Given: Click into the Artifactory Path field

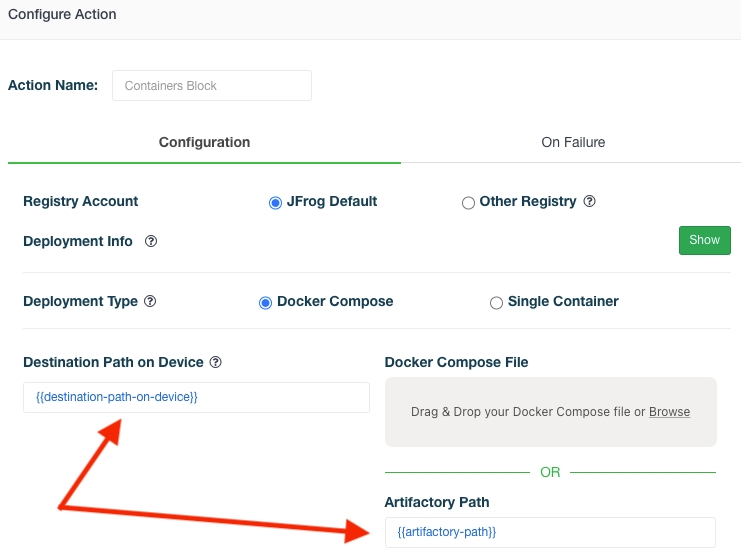Looking at the screenshot, I should (x=549, y=532).
